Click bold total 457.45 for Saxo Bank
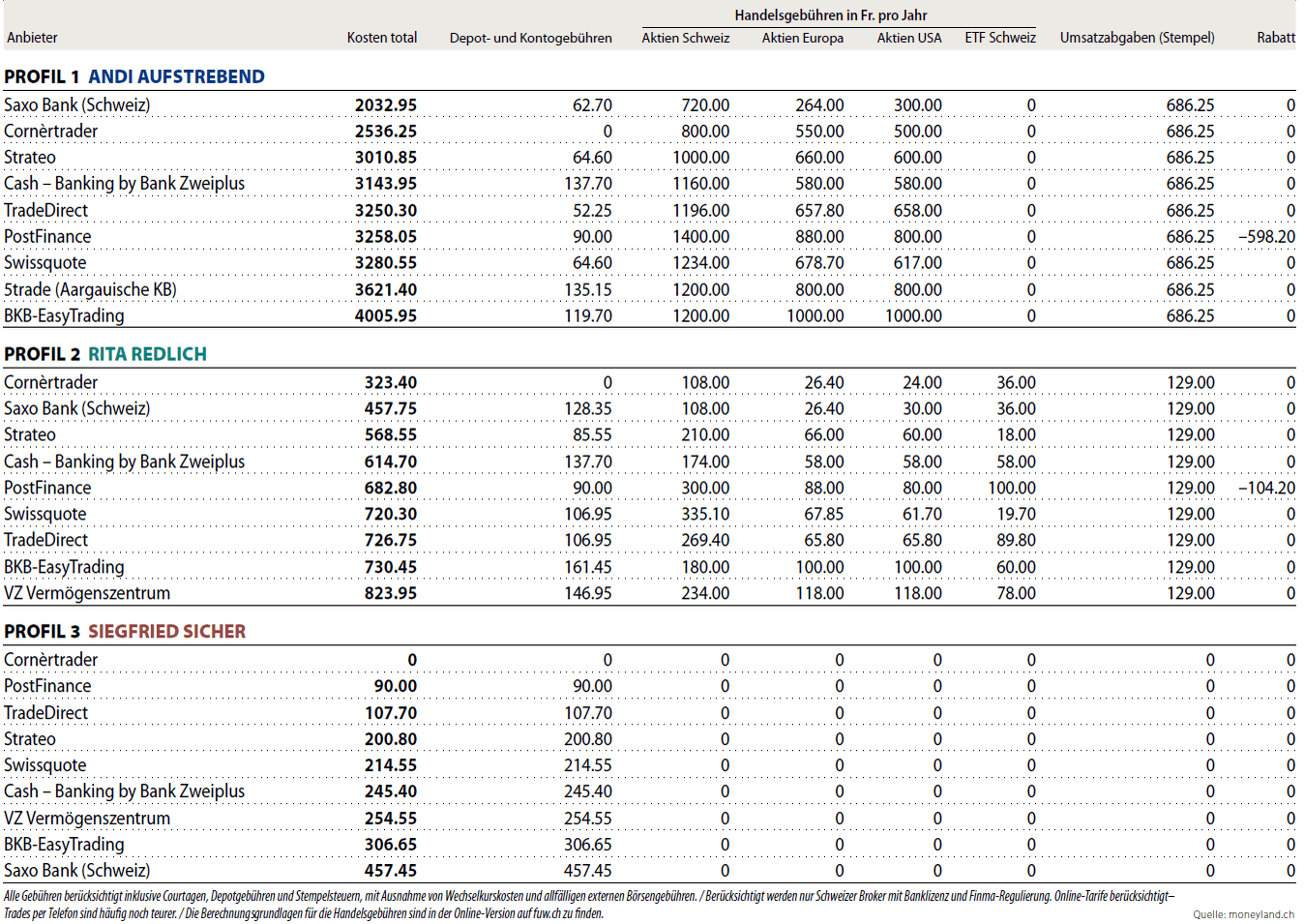 coord(391,872)
